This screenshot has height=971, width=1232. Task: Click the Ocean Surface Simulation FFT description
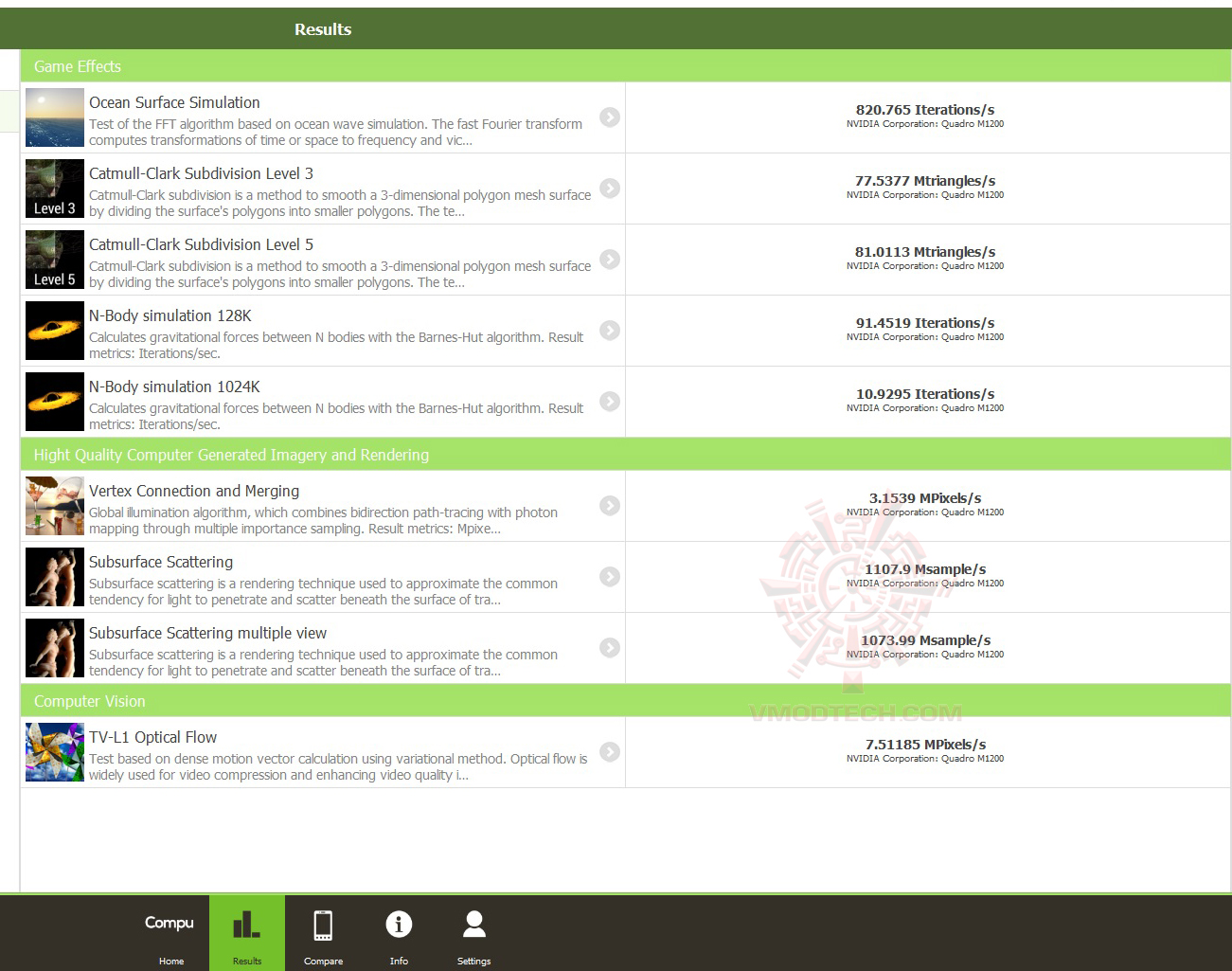[336, 132]
